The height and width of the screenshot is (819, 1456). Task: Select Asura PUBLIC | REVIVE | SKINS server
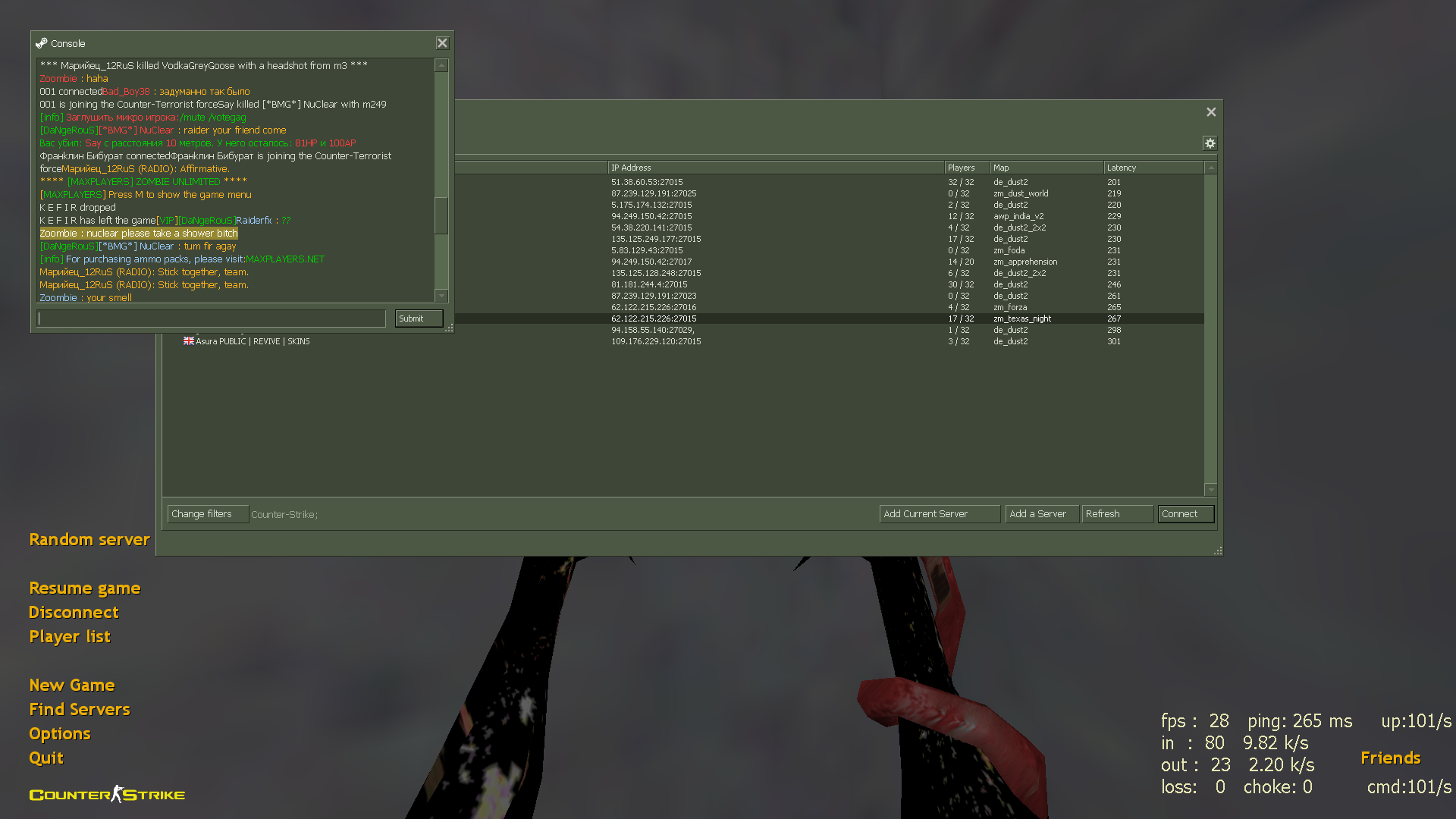tap(682, 341)
